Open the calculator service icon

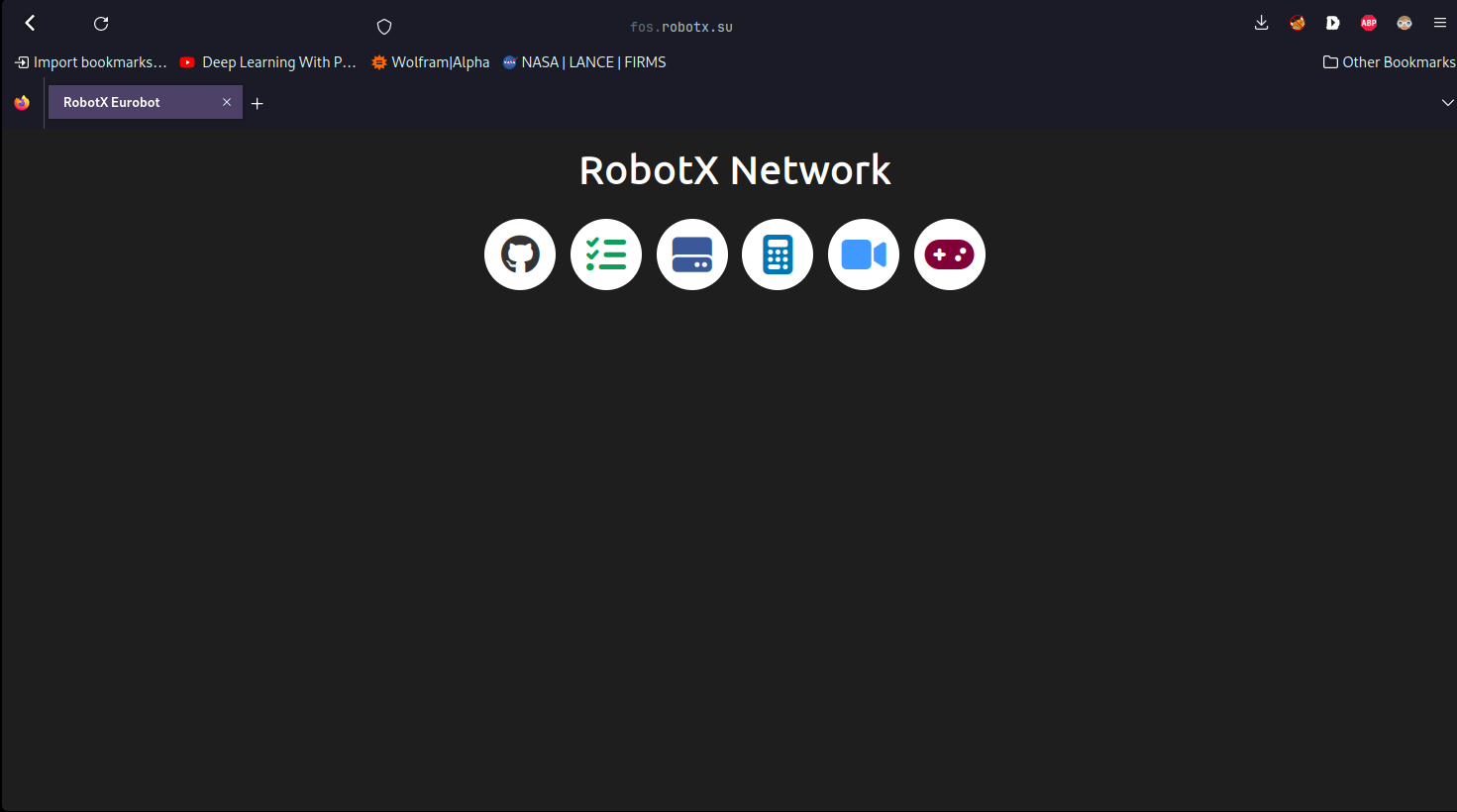coord(777,254)
